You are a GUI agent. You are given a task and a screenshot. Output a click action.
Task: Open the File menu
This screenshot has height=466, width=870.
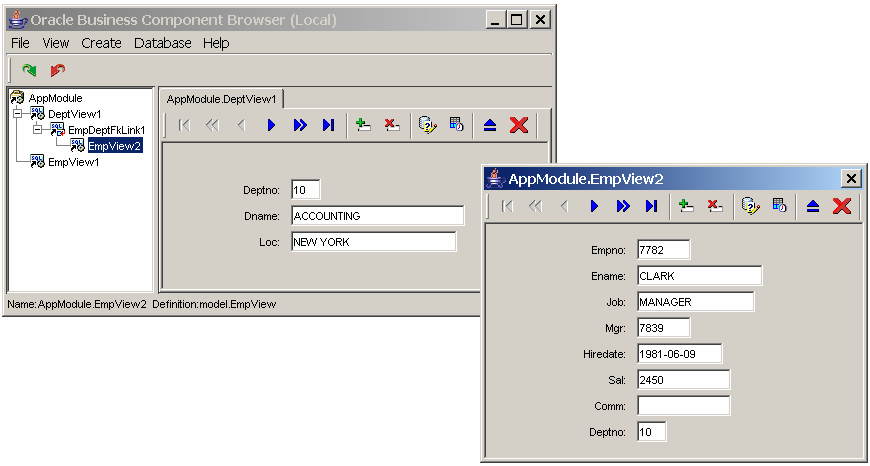21,43
